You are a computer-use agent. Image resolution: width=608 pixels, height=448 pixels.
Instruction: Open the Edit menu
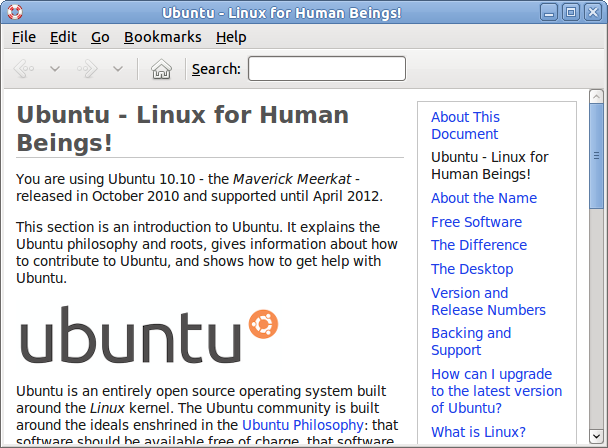(x=63, y=37)
